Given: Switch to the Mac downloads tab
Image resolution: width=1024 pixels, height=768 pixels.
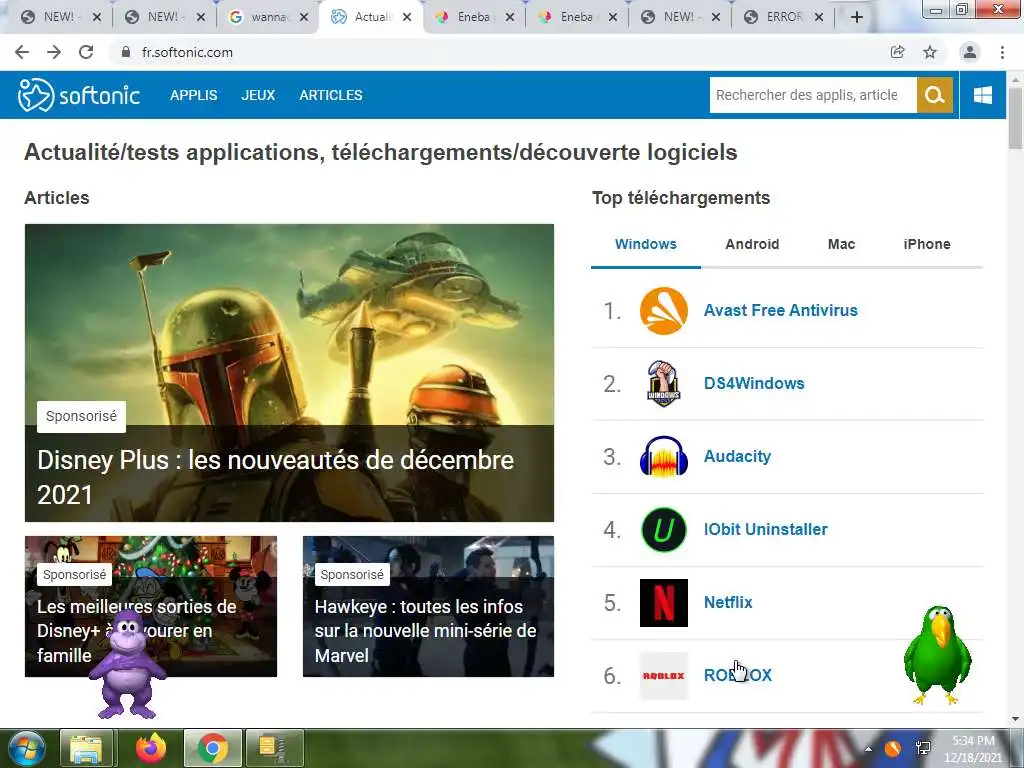Looking at the screenshot, I should tap(841, 244).
